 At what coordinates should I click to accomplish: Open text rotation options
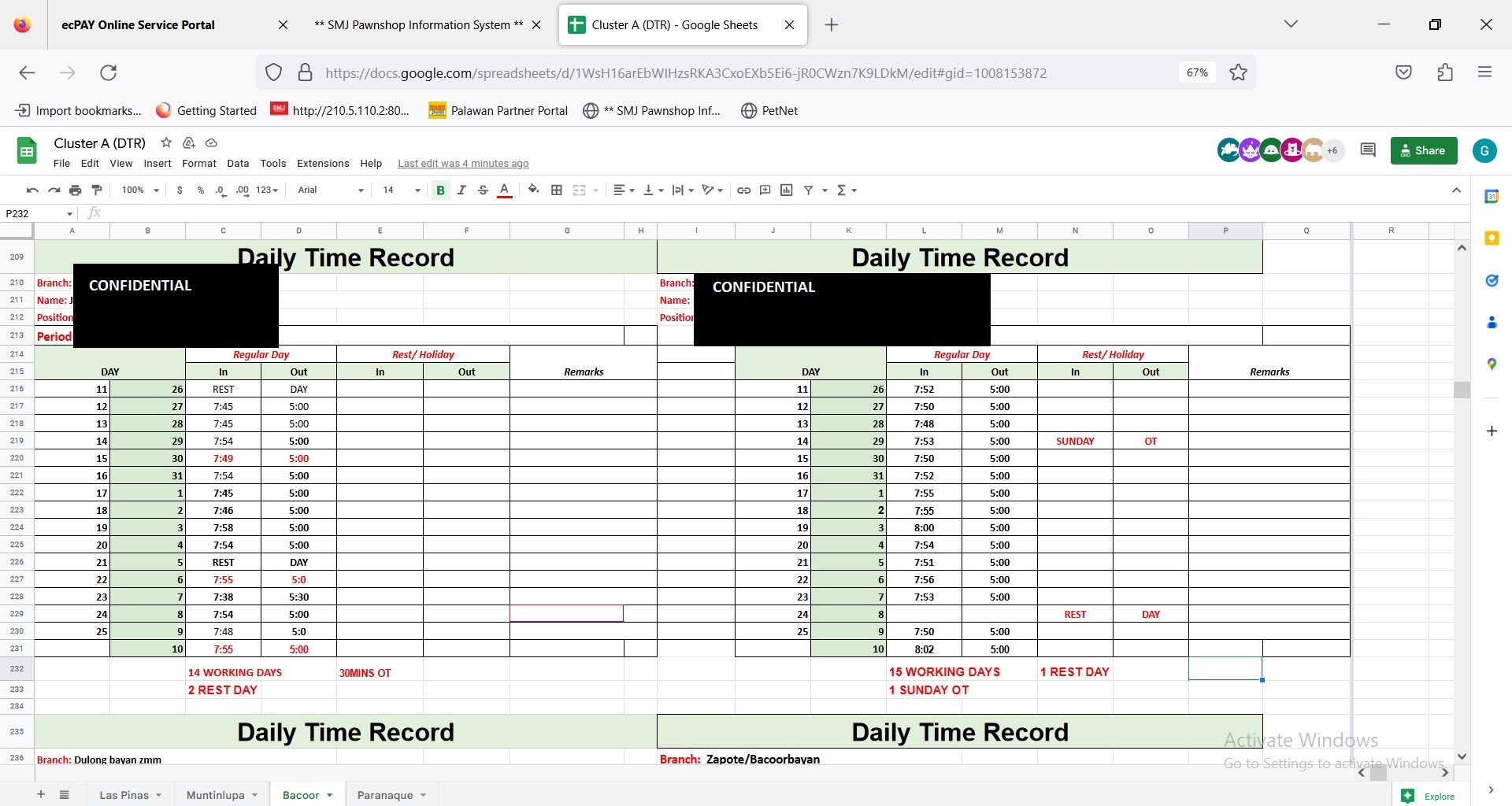pyautogui.click(x=713, y=190)
